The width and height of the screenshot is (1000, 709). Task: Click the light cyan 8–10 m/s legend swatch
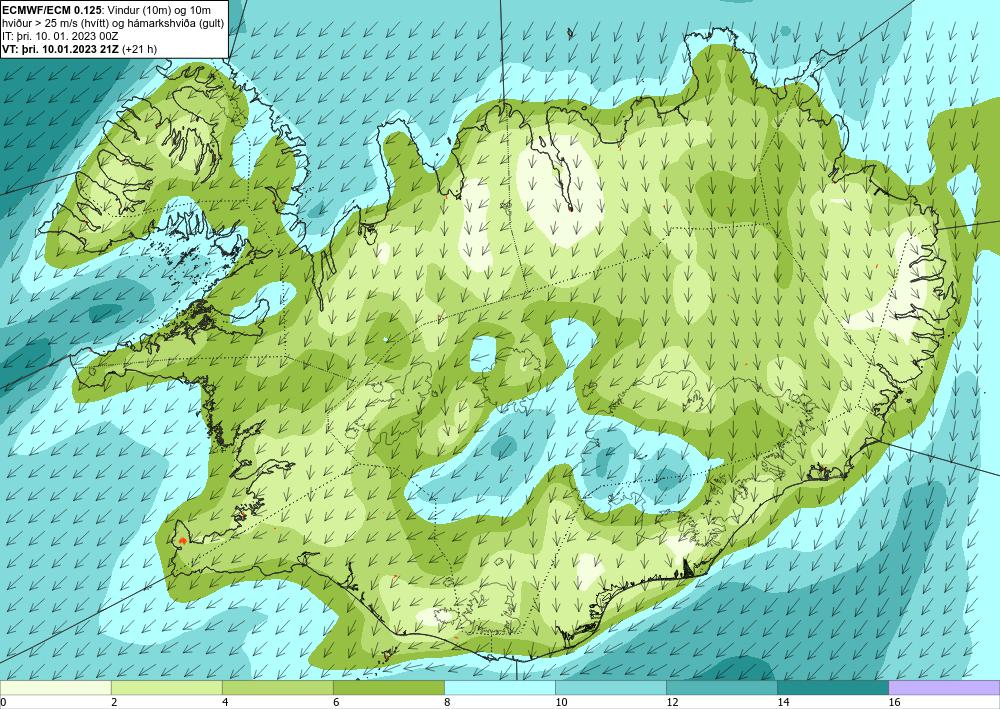tap(500, 688)
